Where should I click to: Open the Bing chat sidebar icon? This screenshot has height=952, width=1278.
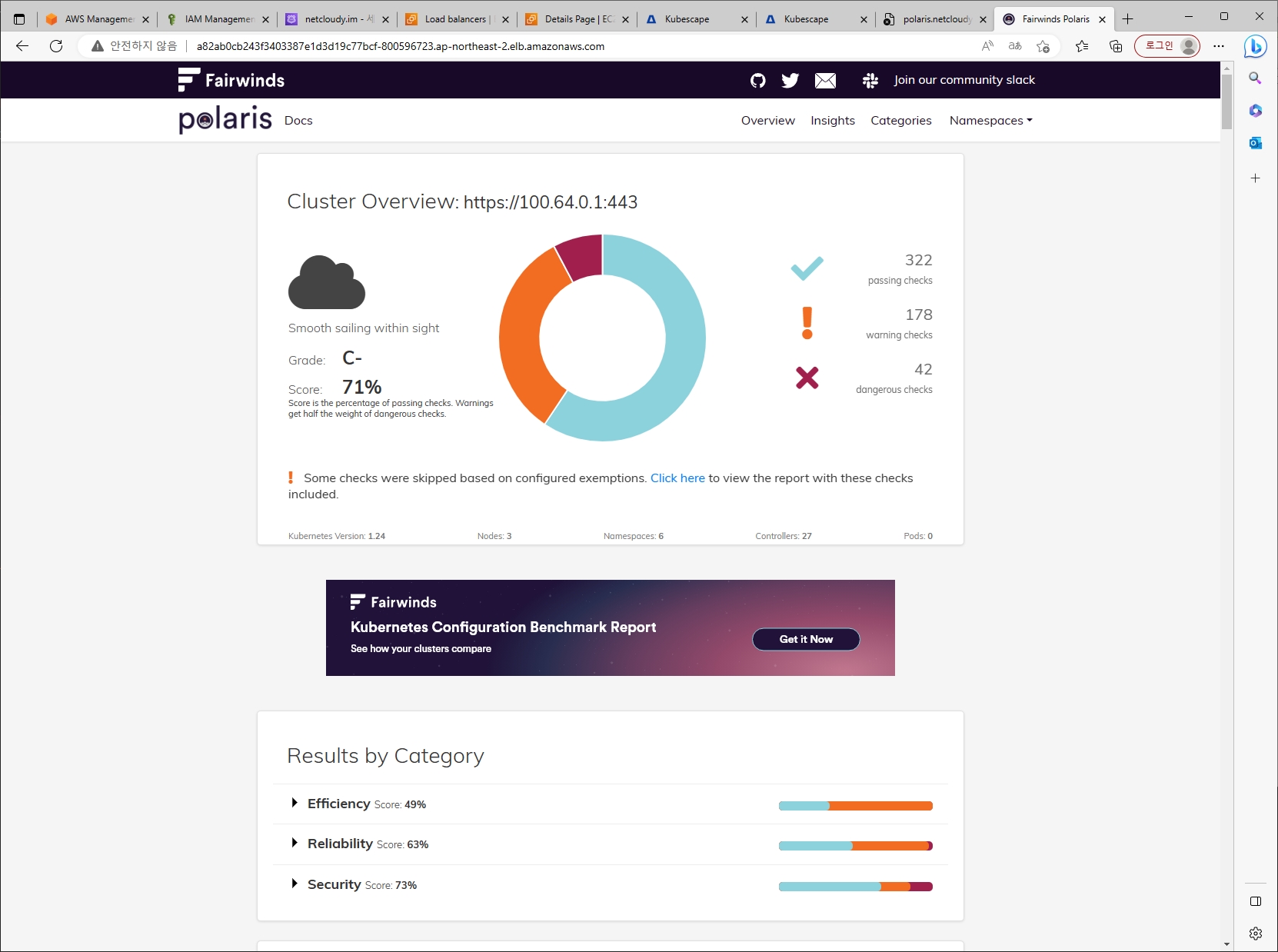[1256, 46]
